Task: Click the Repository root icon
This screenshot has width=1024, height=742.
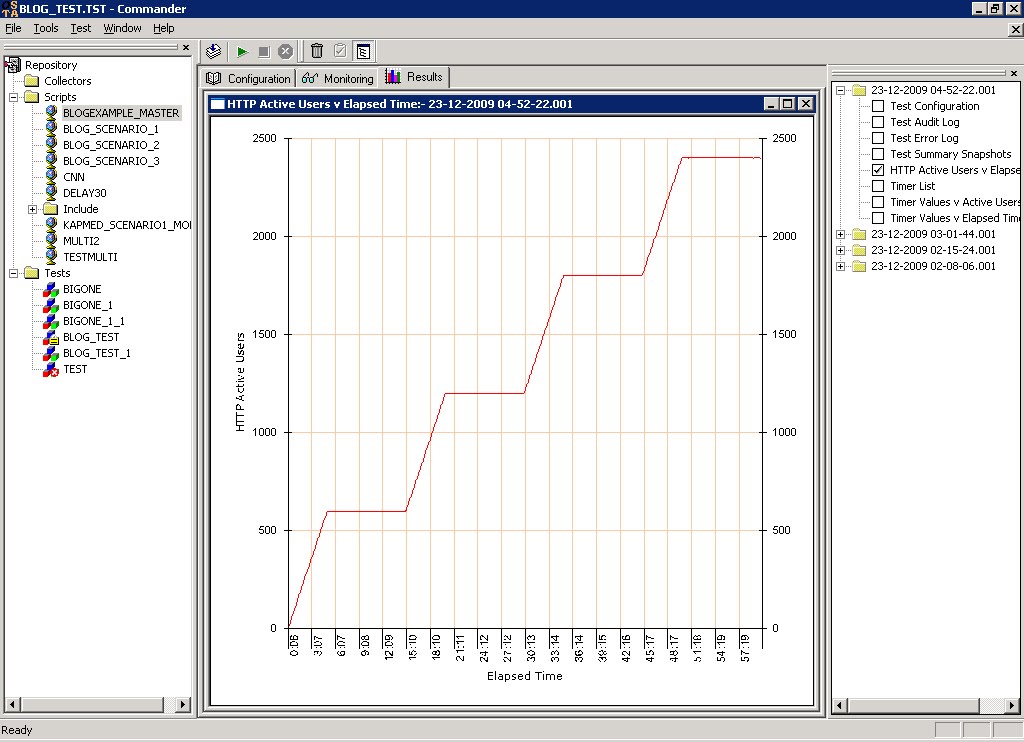Action: coord(12,65)
